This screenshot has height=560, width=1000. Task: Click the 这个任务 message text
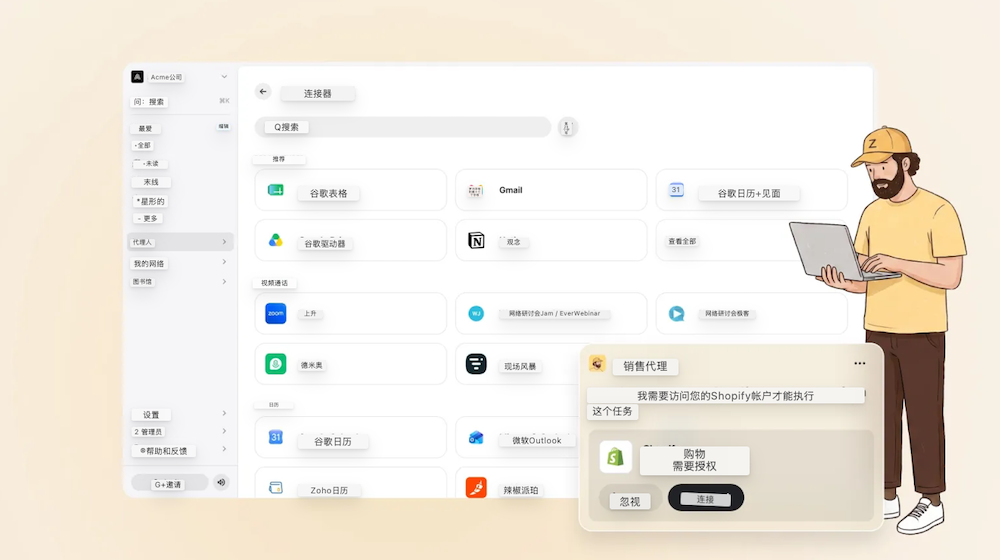[612, 411]
